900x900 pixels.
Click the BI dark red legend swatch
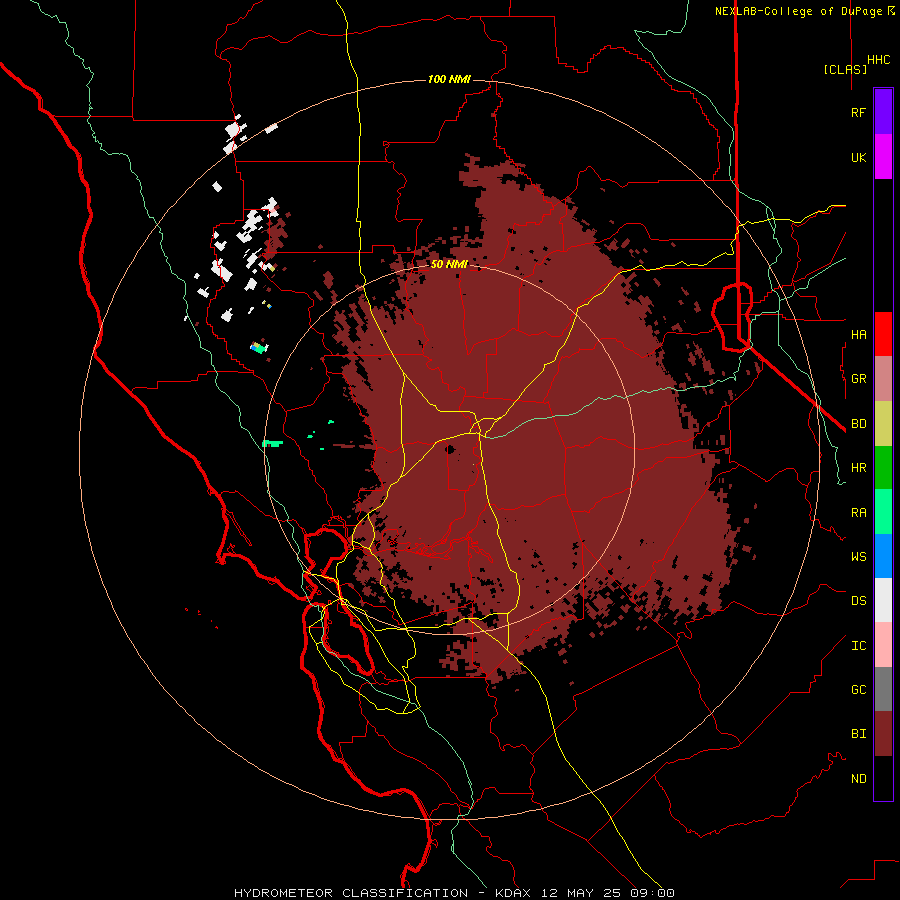(883, 734)
